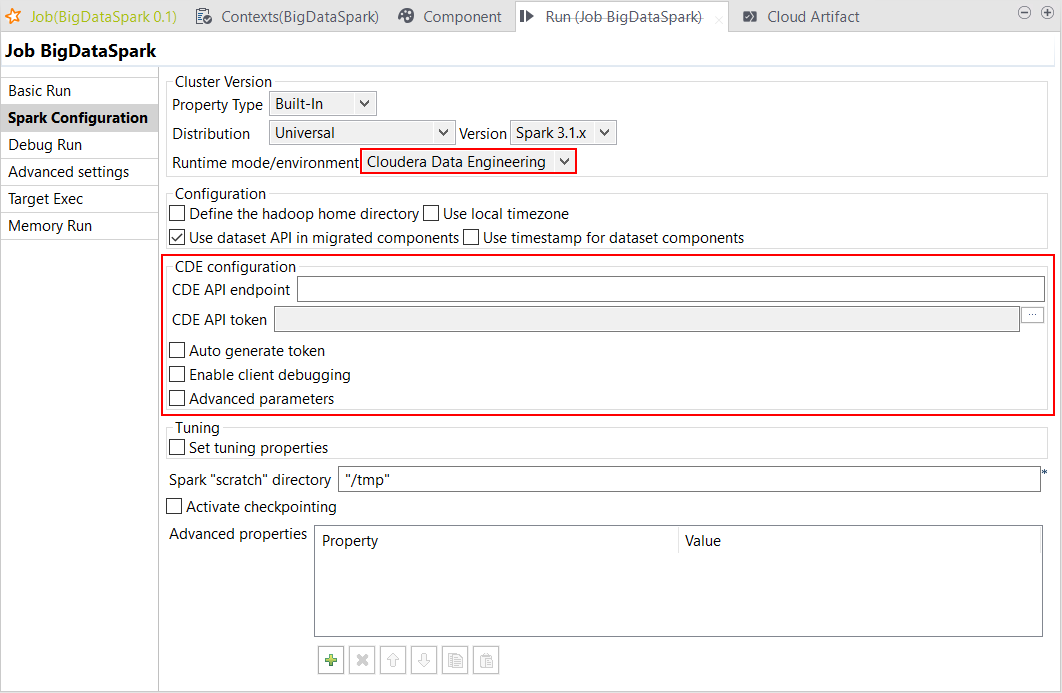Image resolution: width=1062 pixels, height=693 pixels.
Task: Enable Use timestamp for dataset components
Action: click(471, 237)
